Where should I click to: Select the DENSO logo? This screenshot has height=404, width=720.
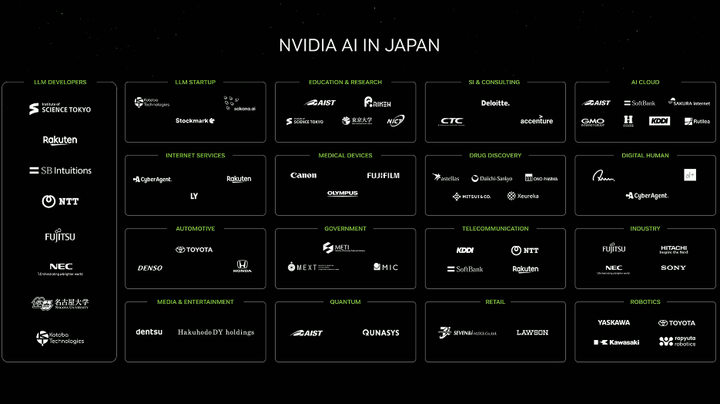point(150,268)
